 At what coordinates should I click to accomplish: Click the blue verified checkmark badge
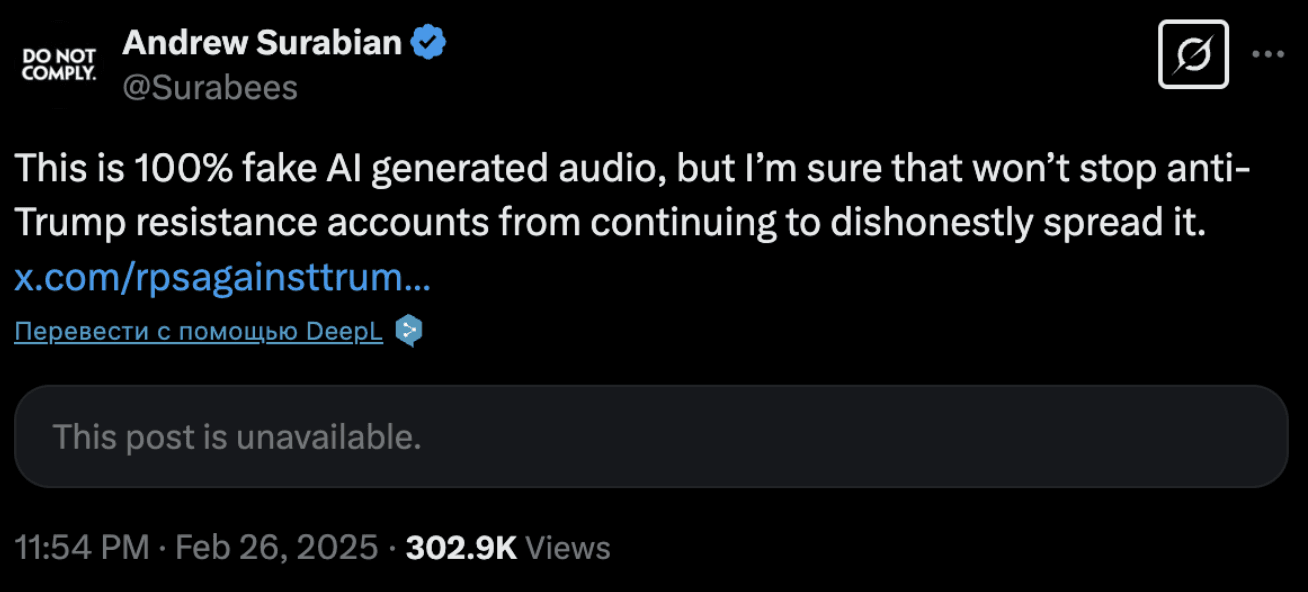[429, 42]
